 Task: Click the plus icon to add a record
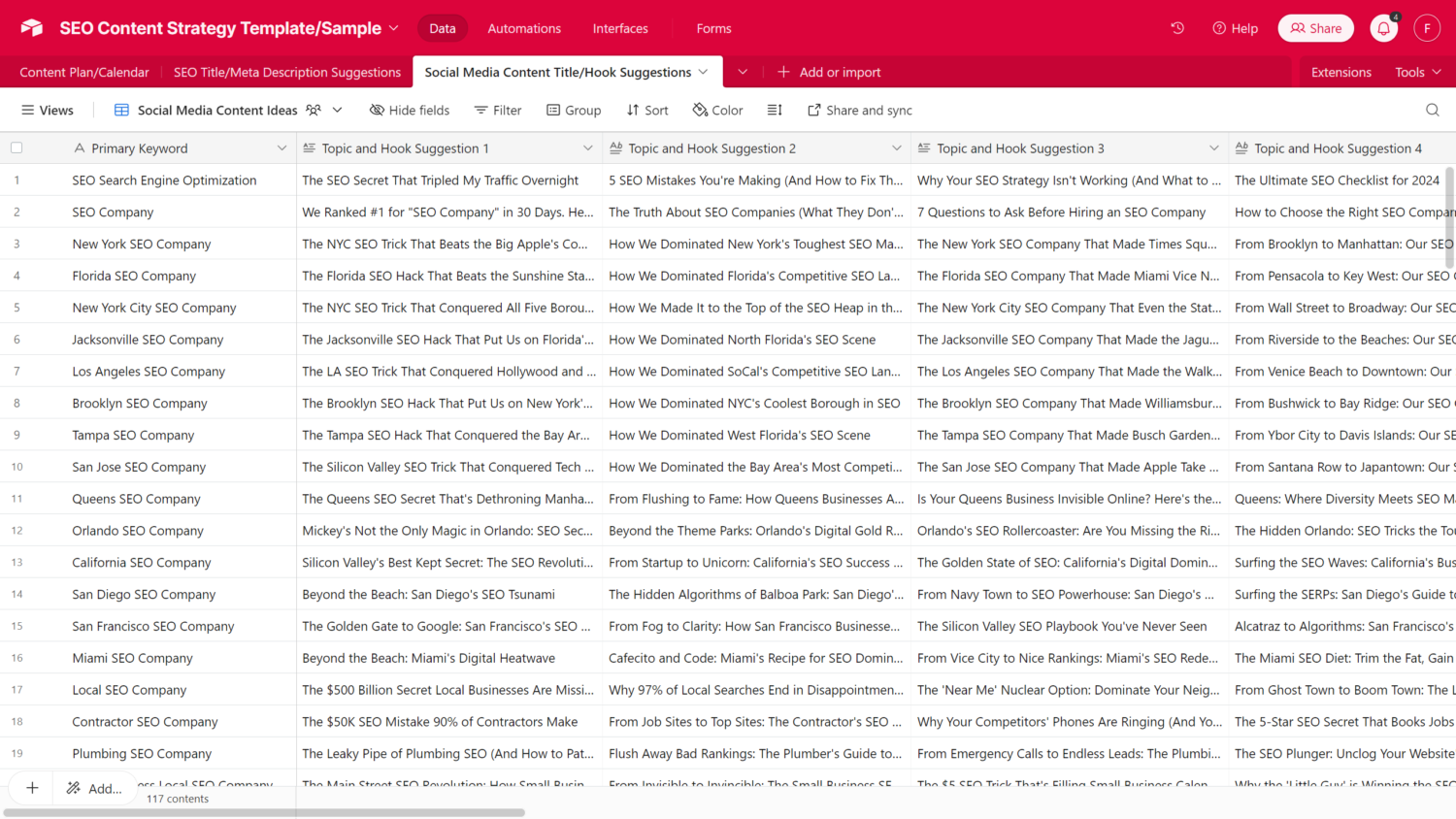(32, 788)
